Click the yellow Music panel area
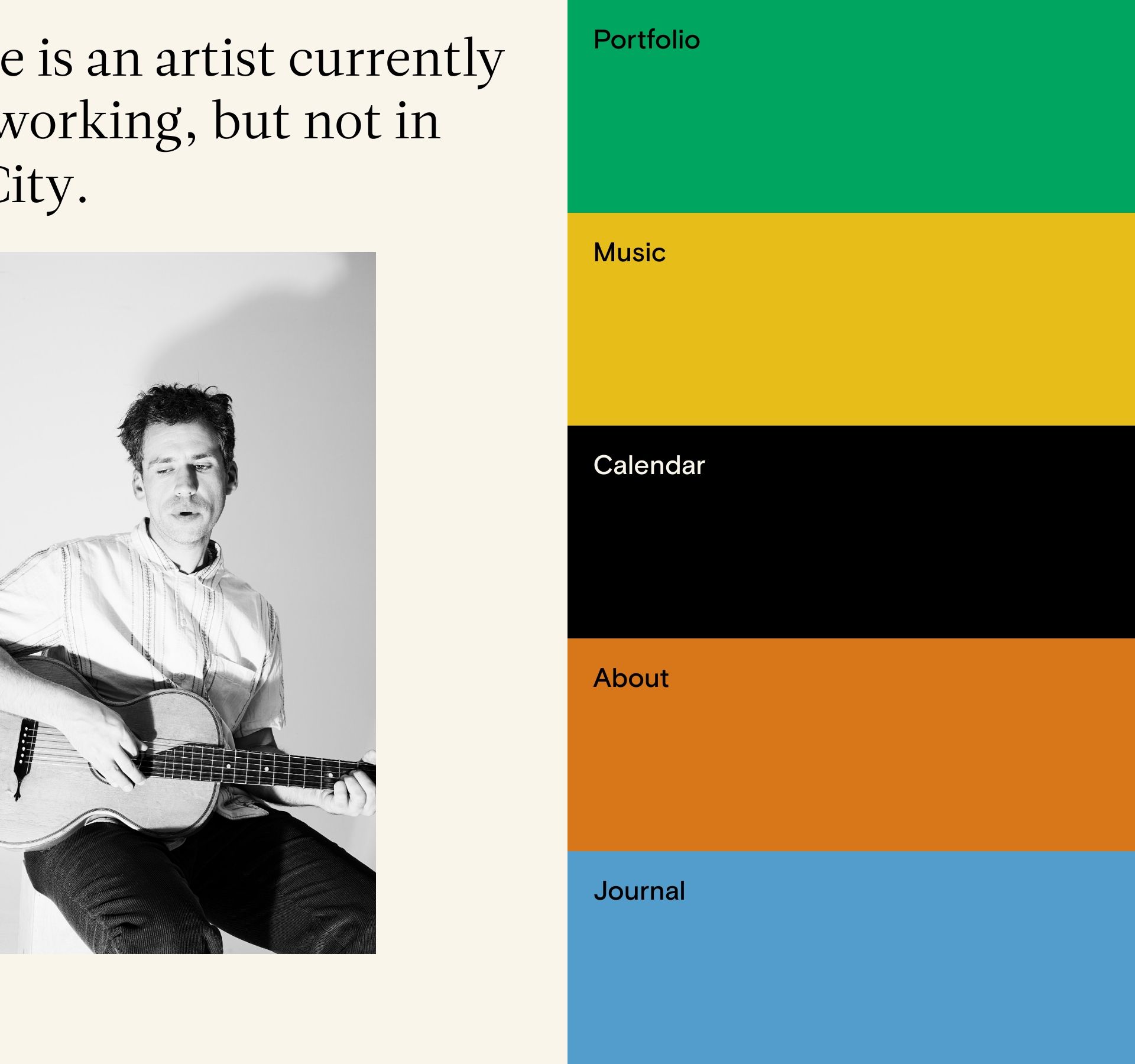Viewport: 1135px width, 1064px height. tap(851, 343)
